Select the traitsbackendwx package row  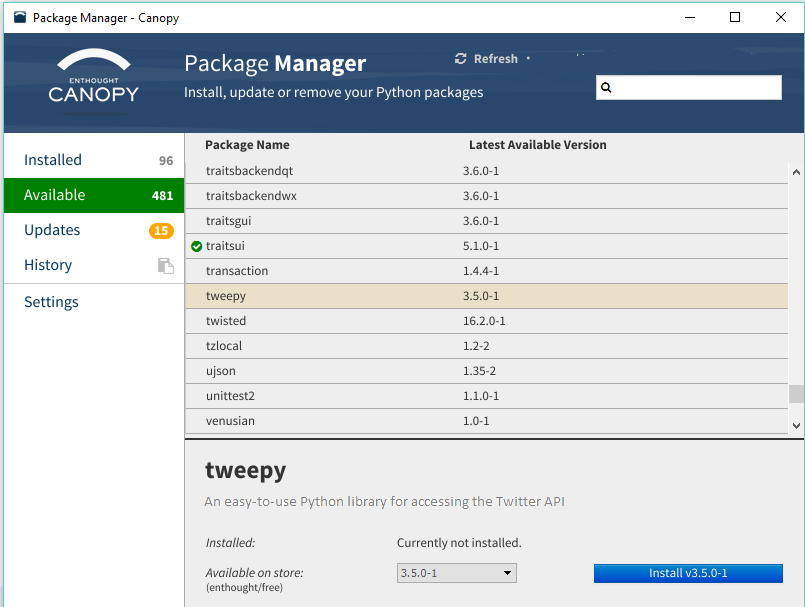pyautogui.click(x=487, y=196)
